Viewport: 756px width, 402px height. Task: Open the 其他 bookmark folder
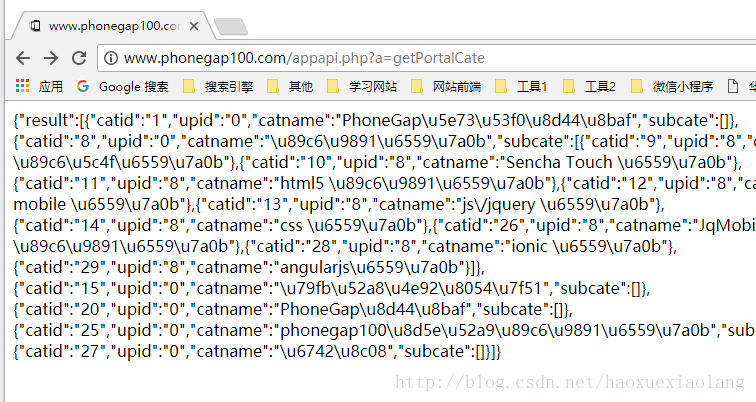(x=290, y=86)
